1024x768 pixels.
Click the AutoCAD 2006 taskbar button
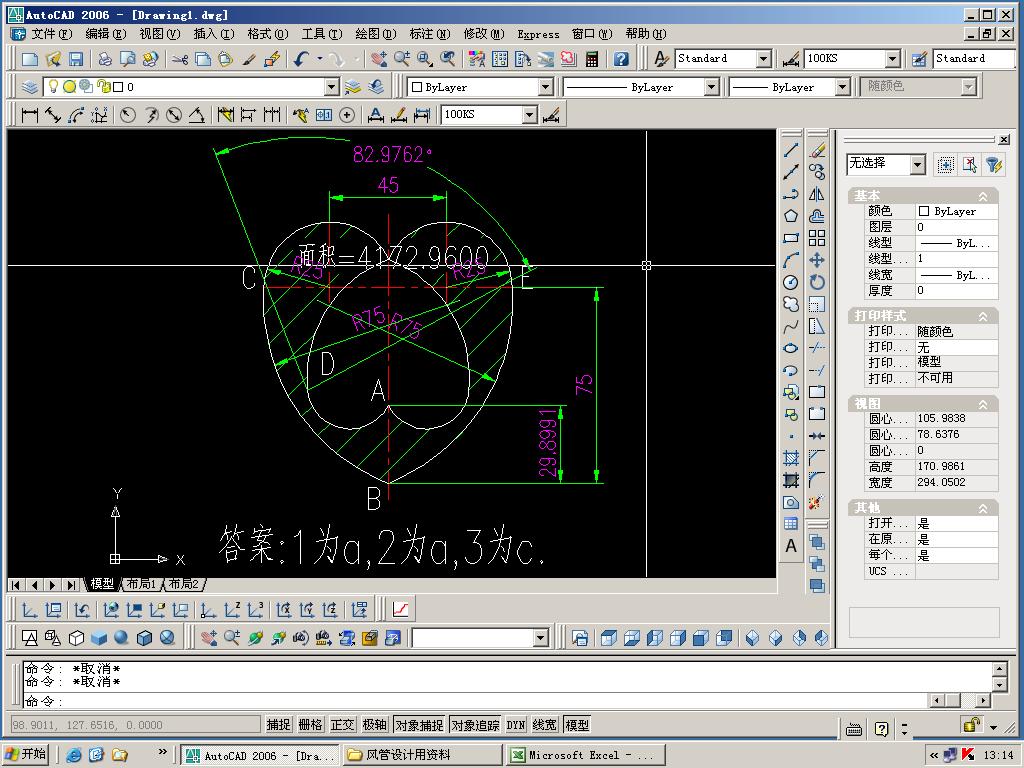[259, 755]
